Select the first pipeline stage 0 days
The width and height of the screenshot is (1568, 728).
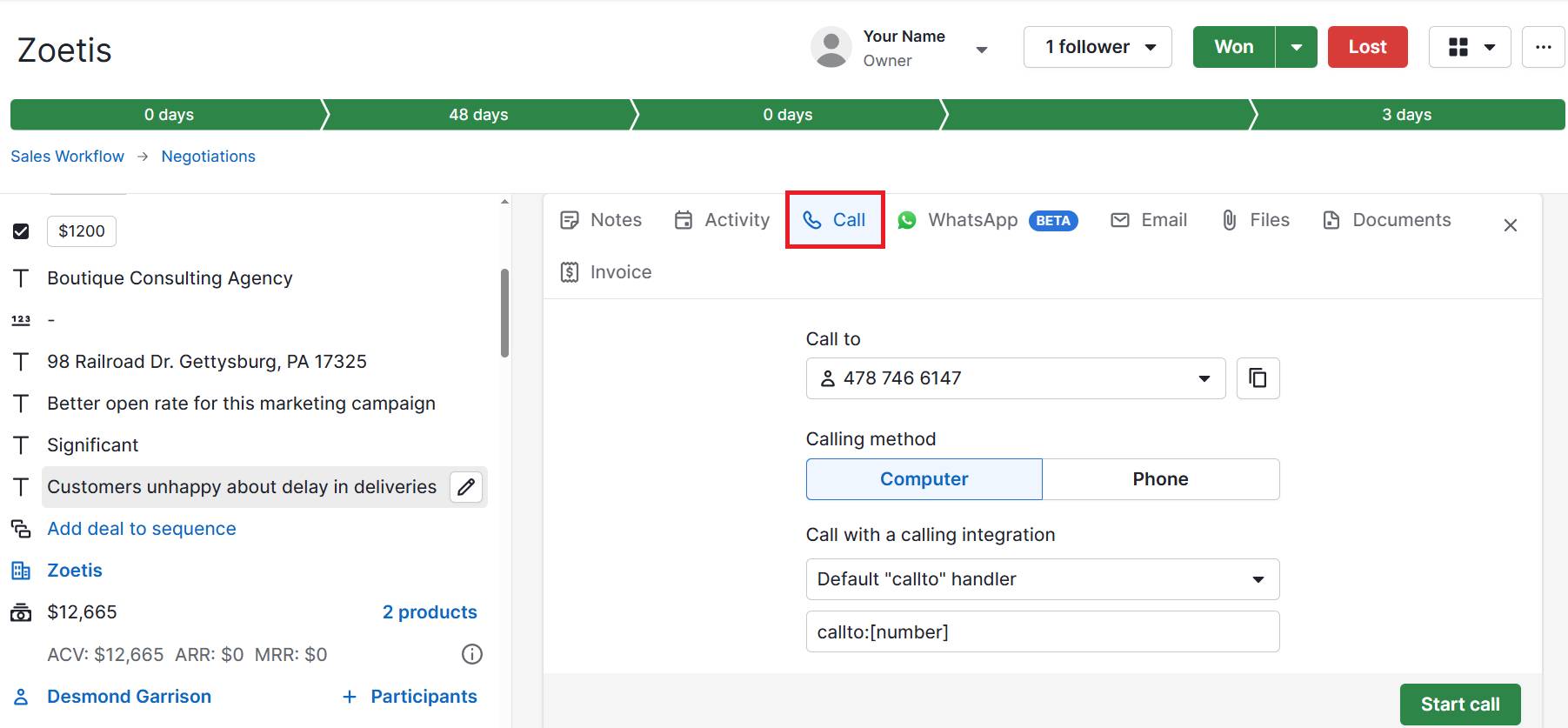coord(169,115)
